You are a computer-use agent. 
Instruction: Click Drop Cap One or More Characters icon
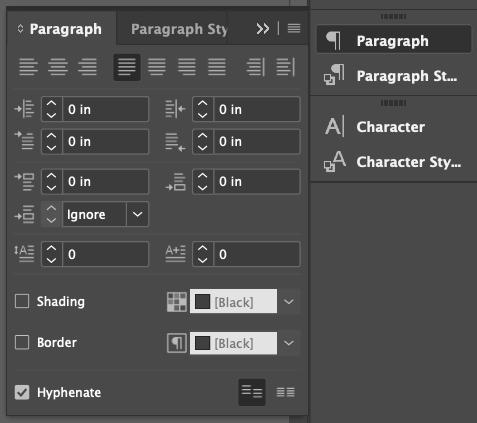[x=175, y=254]
